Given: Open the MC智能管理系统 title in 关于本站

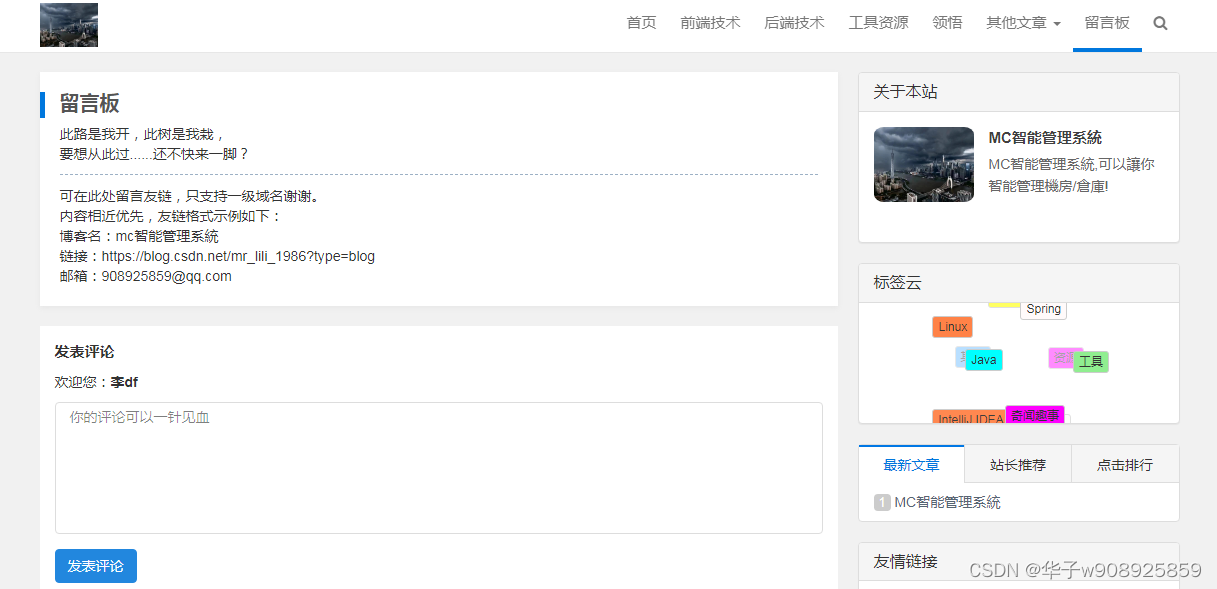Looking at the screenshot, I should click(1045, 138).
